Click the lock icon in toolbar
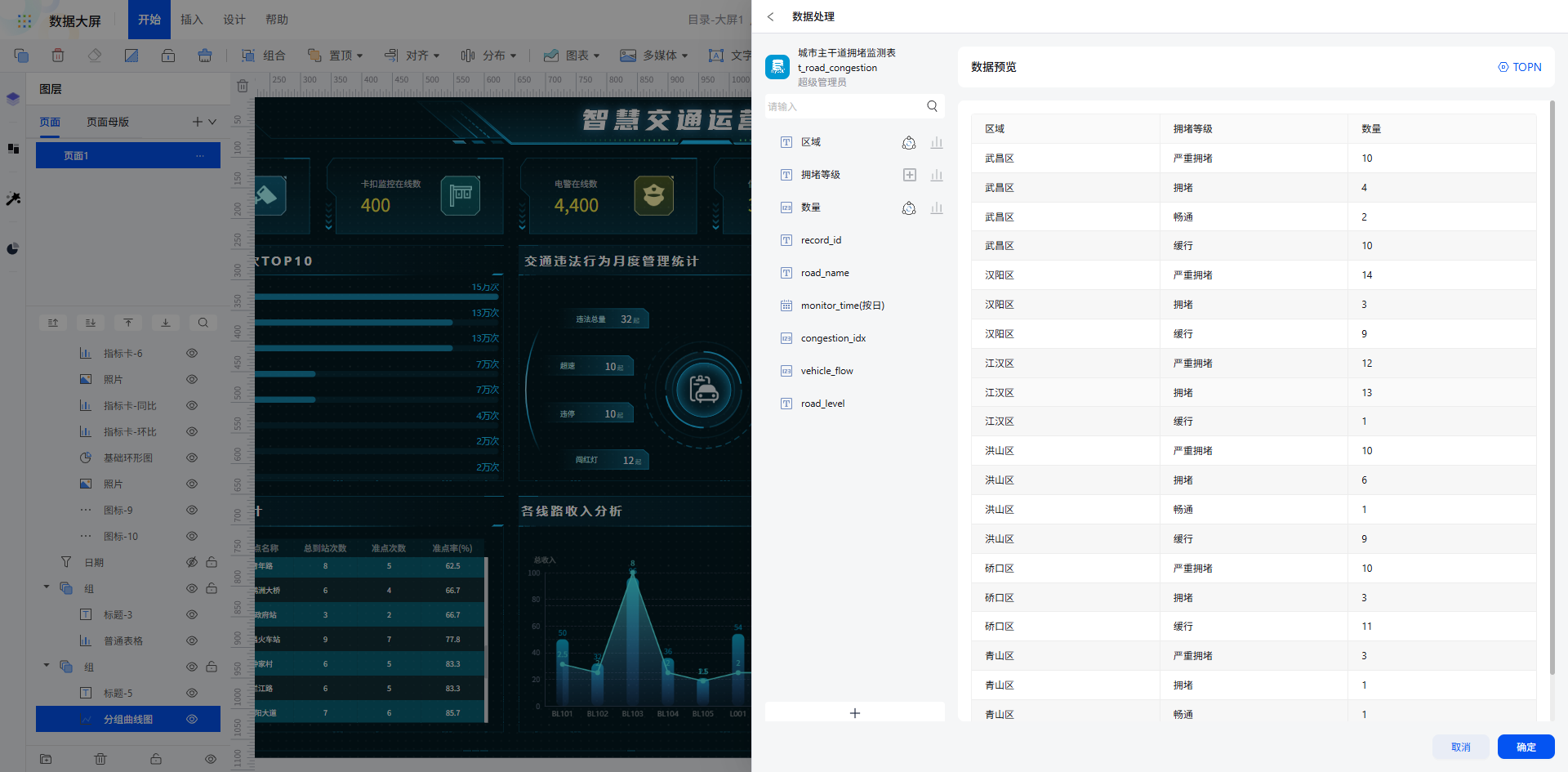The width and height of the screenshot is (1568, 772). point(168,56)
